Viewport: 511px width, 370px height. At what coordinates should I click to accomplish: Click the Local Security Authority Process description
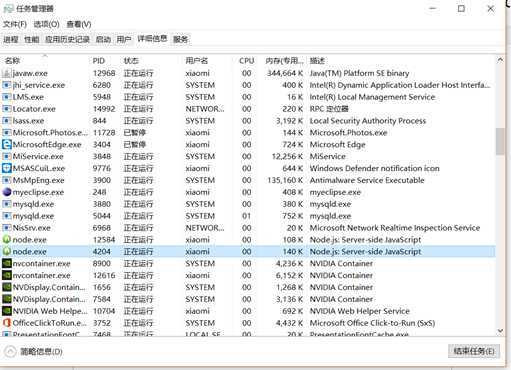click(368, 121)
